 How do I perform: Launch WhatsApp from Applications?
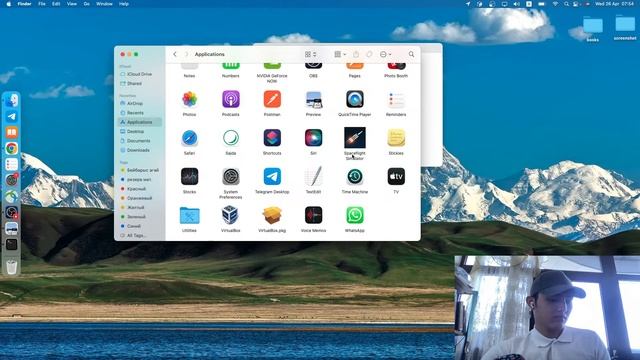[355, 215]
